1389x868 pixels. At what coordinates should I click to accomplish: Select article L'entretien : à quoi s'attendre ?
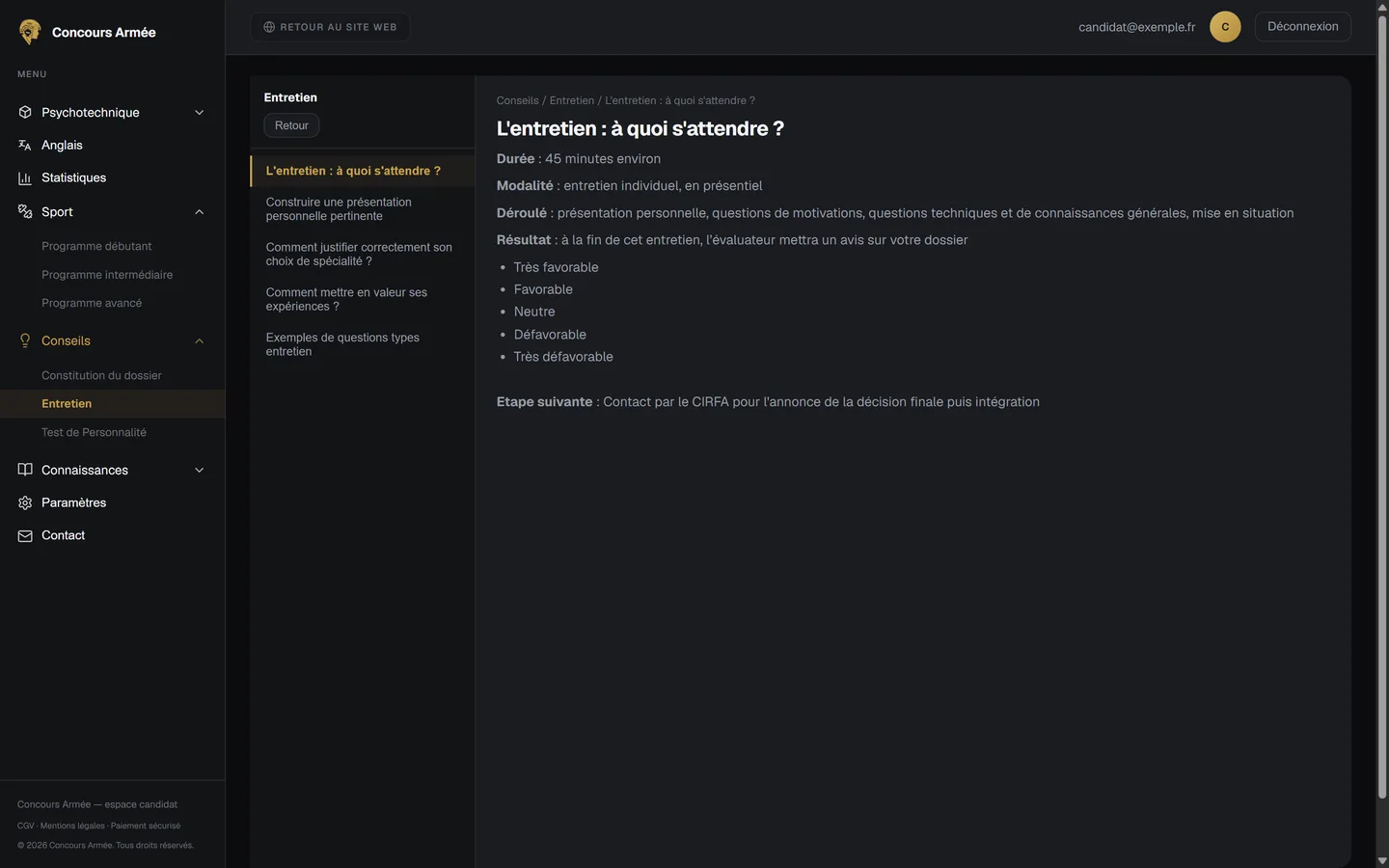363,171
